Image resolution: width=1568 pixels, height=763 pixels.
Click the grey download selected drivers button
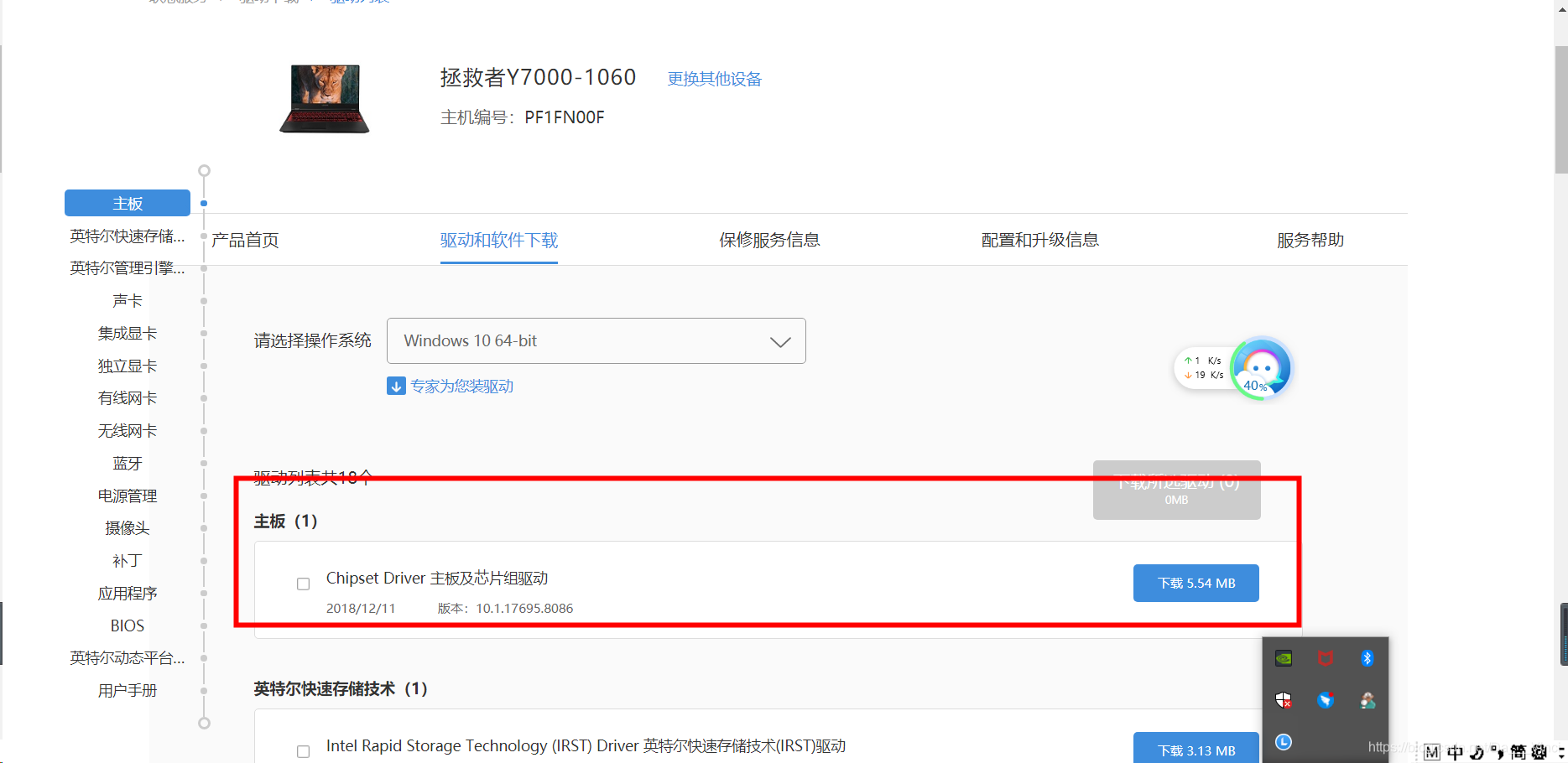tap(1177, 490)
